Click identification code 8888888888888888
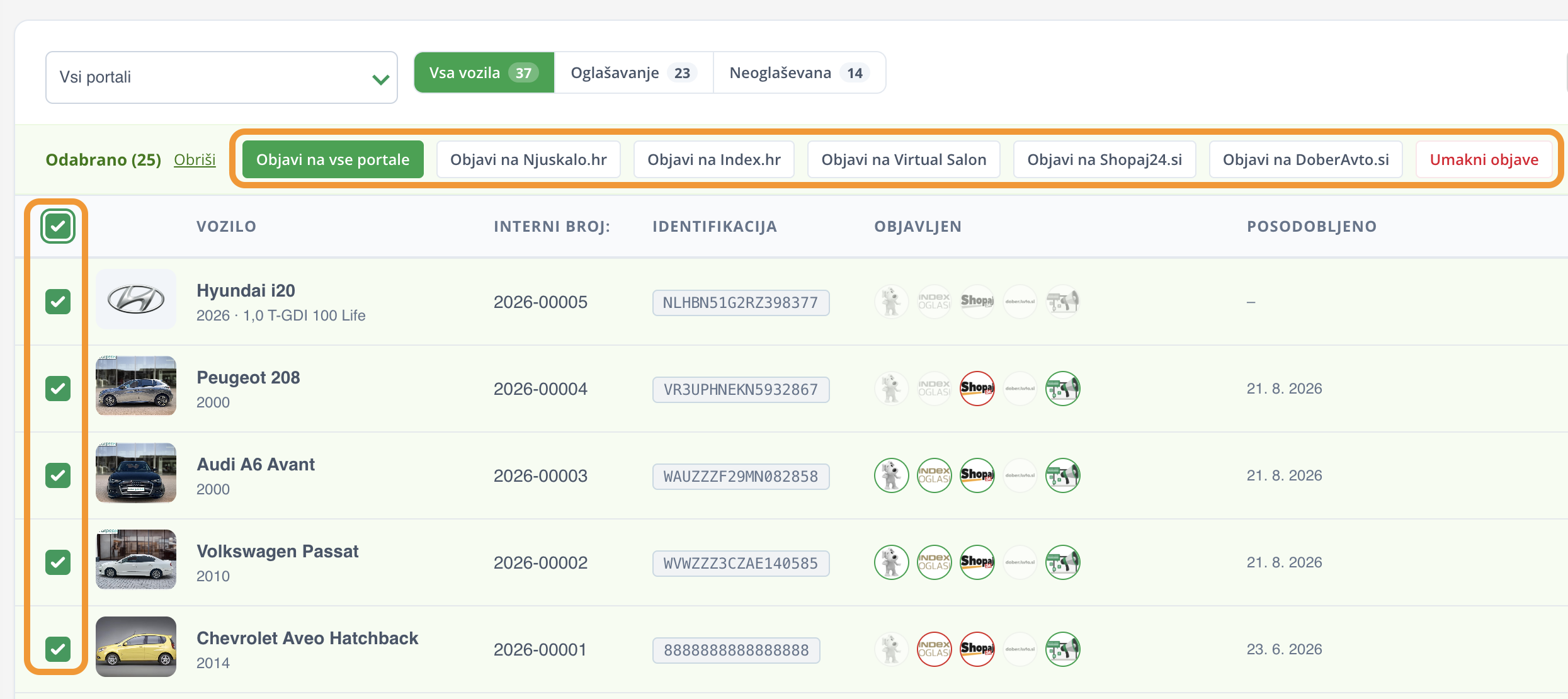Image resolution: width=1568 pixels, height=699 pixels. tap(736, 651)
